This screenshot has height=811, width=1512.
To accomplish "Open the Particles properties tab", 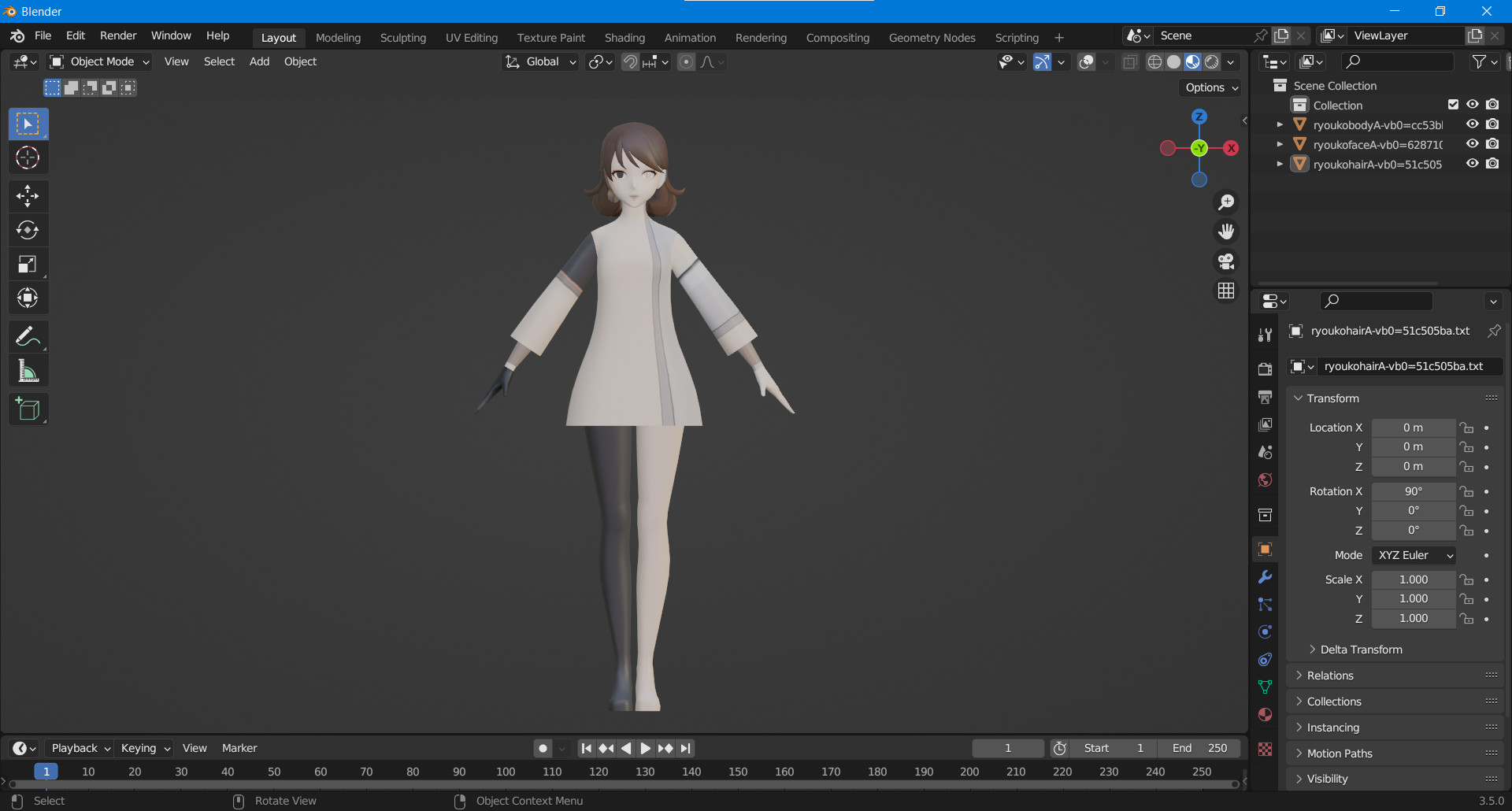I will 1265,604.
